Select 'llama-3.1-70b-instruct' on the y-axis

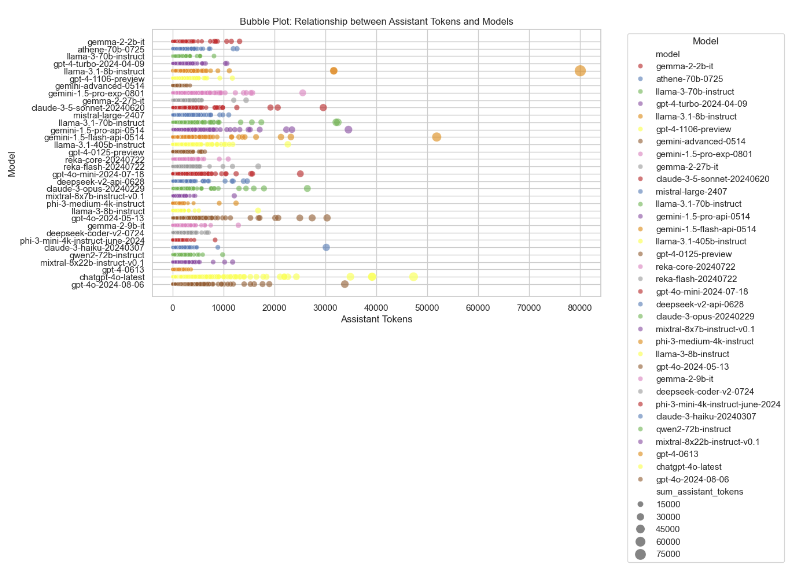tap(102, 123)
